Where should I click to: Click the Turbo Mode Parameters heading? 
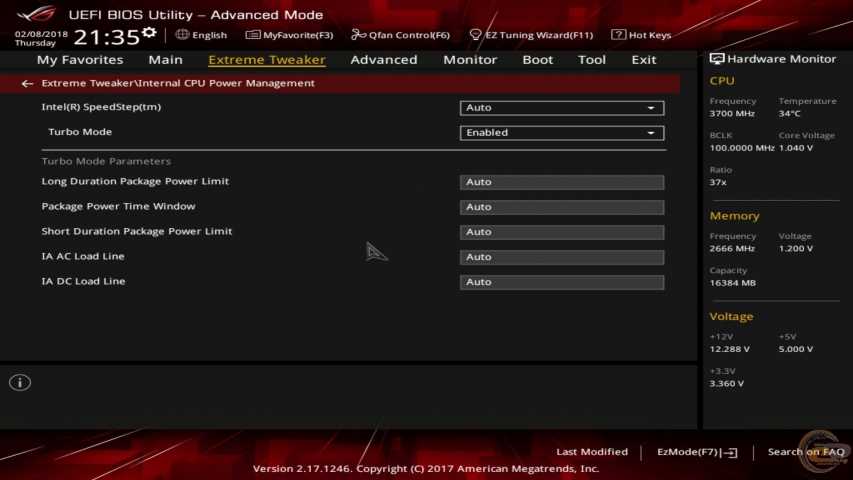coord(106,161)
